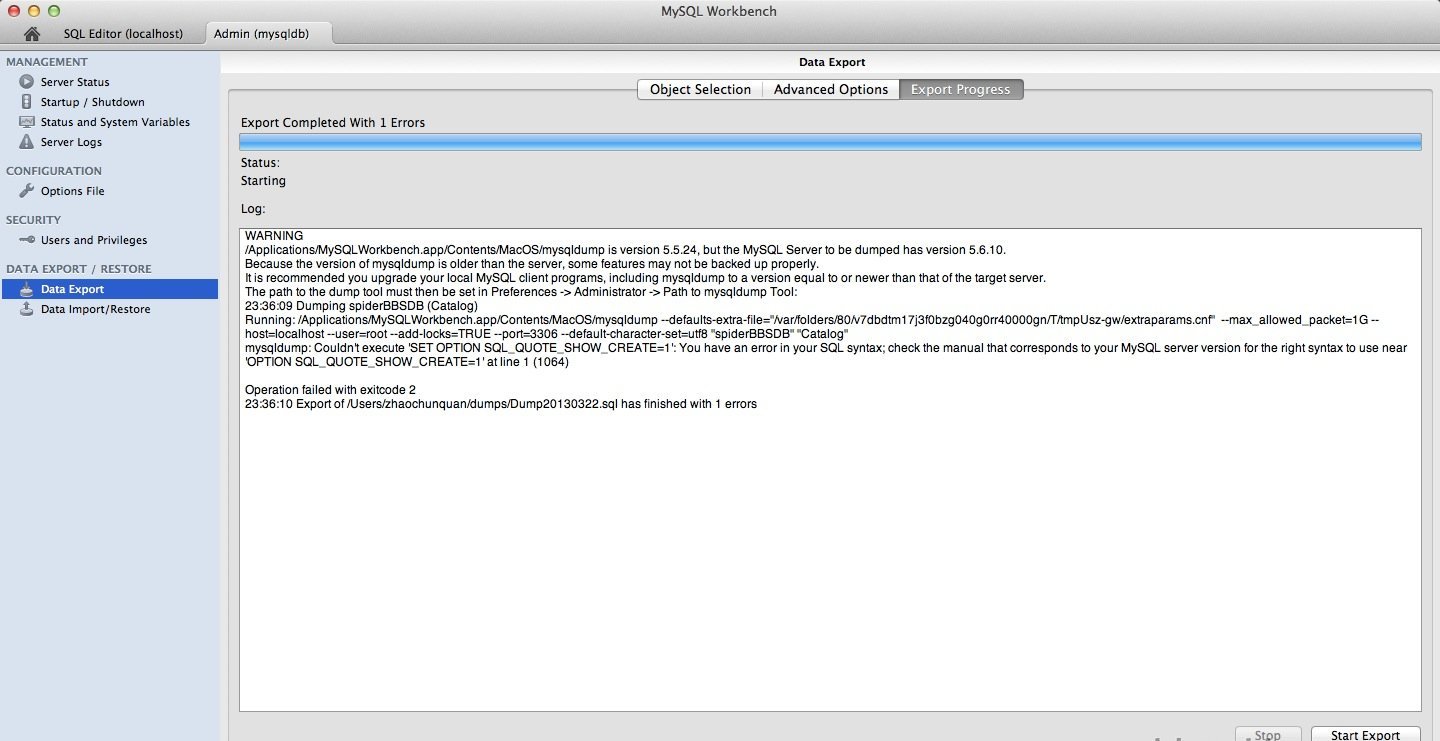This screenshot has height=741, width=1440.
Task: Click the green zoom window button
Action: tap(54, 11)
